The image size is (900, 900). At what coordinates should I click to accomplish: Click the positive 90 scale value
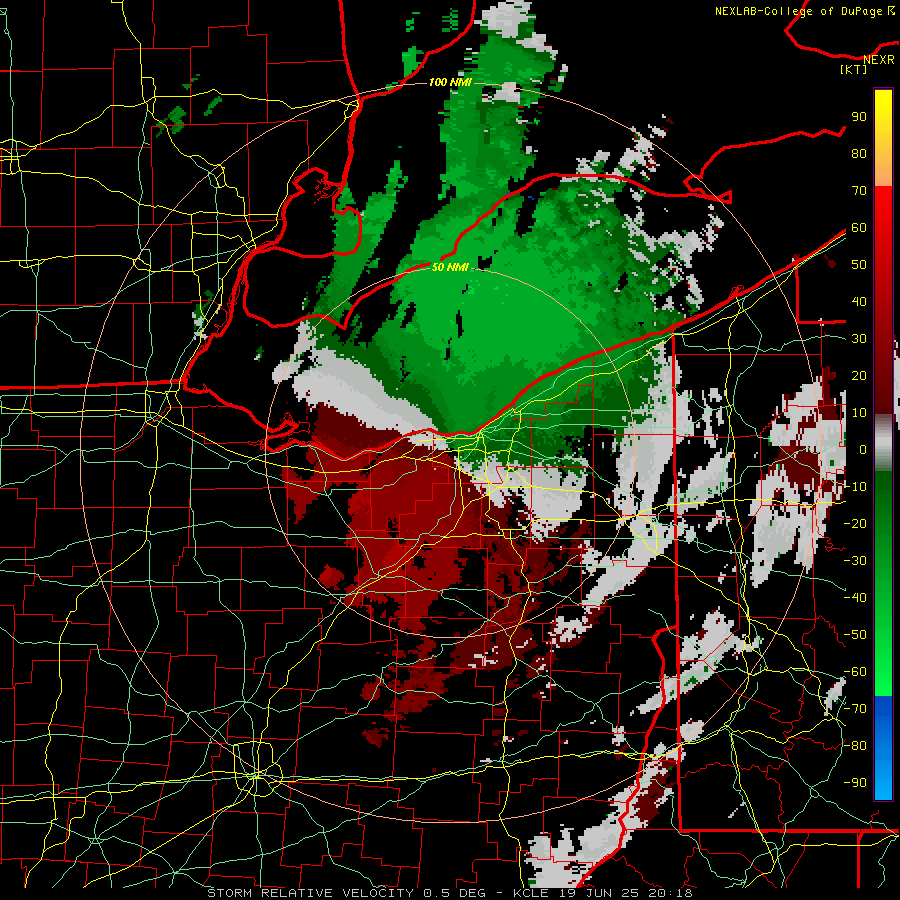(x=859, y=117)
